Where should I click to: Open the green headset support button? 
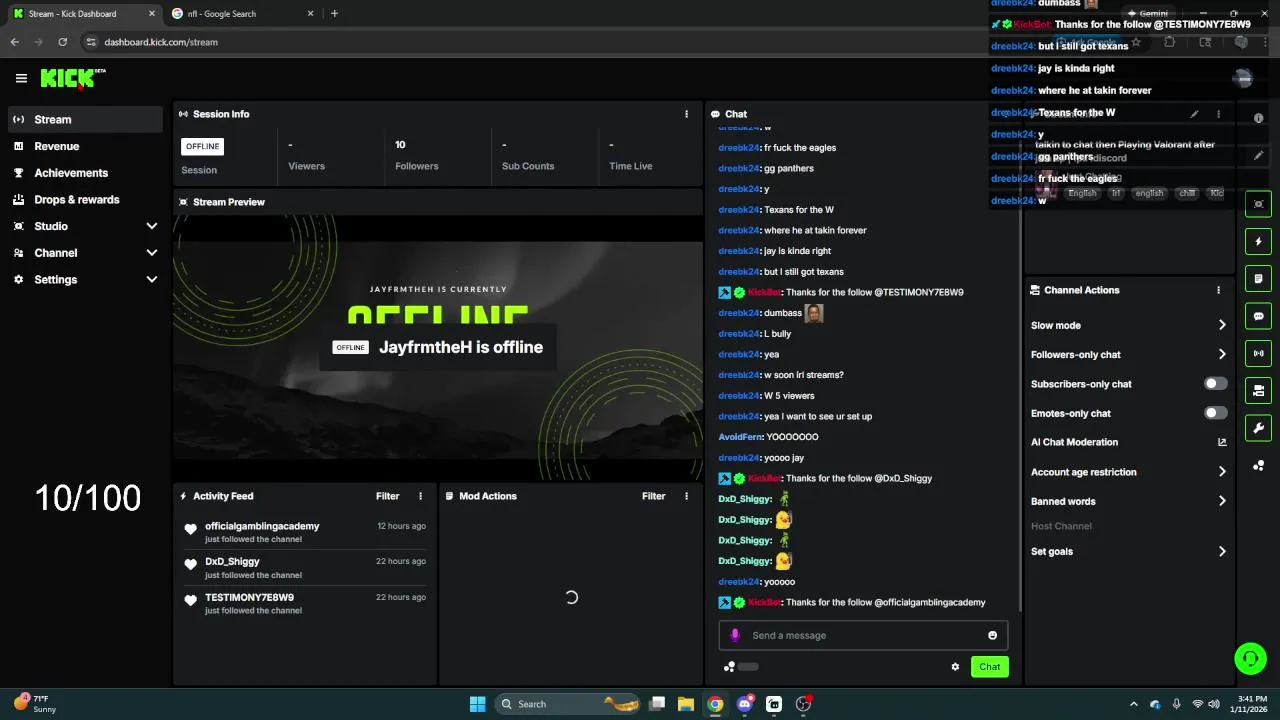(x=1250, y=658)
